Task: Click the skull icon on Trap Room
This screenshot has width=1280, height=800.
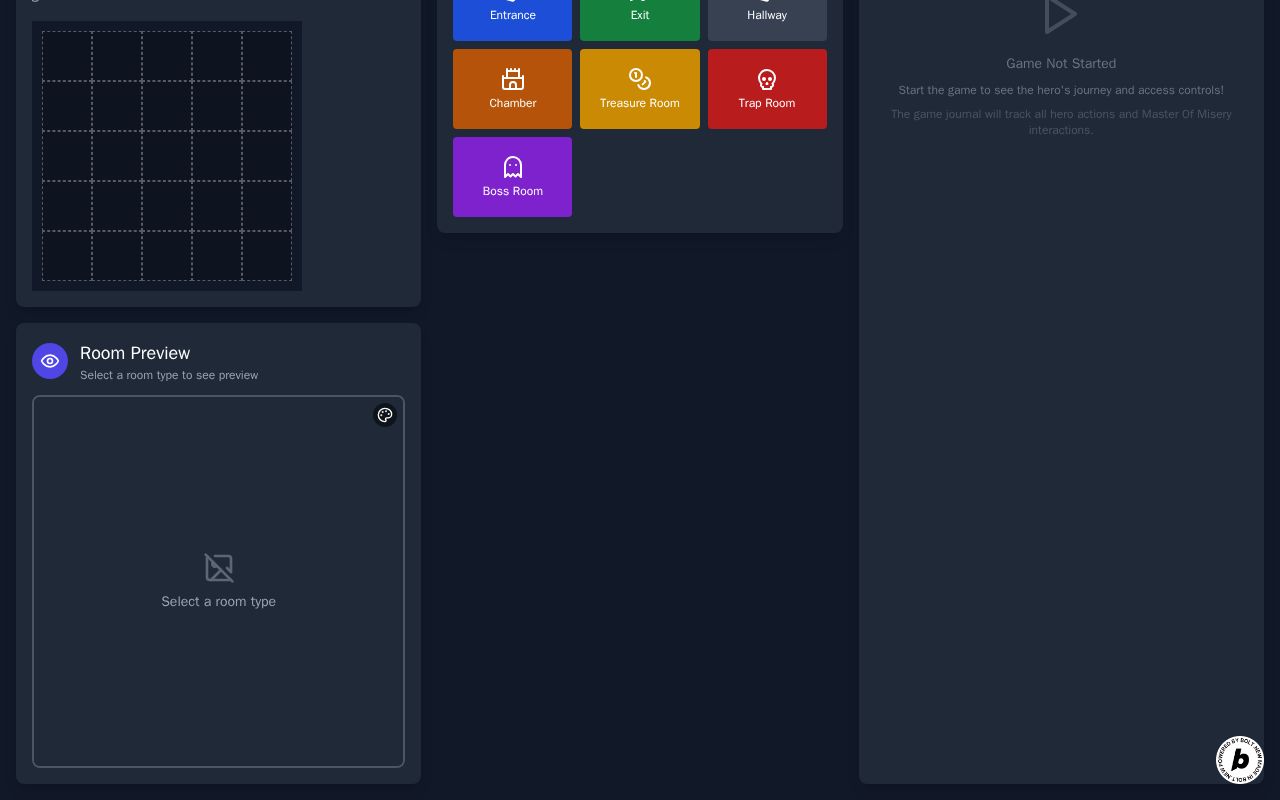Action: (767, 79)
